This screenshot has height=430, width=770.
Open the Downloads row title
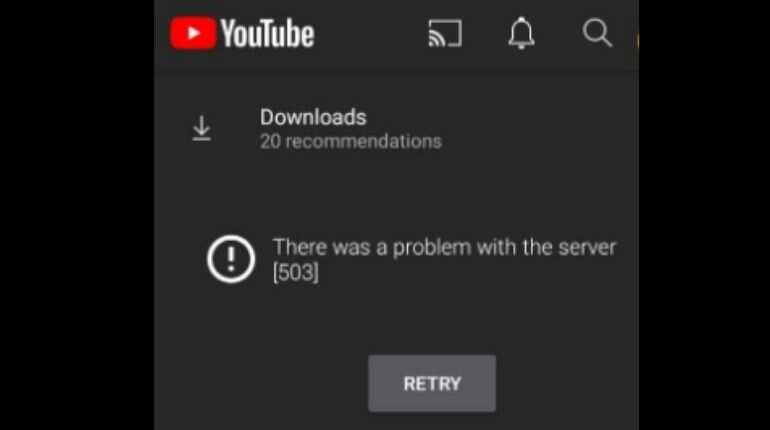pos(313,117)
